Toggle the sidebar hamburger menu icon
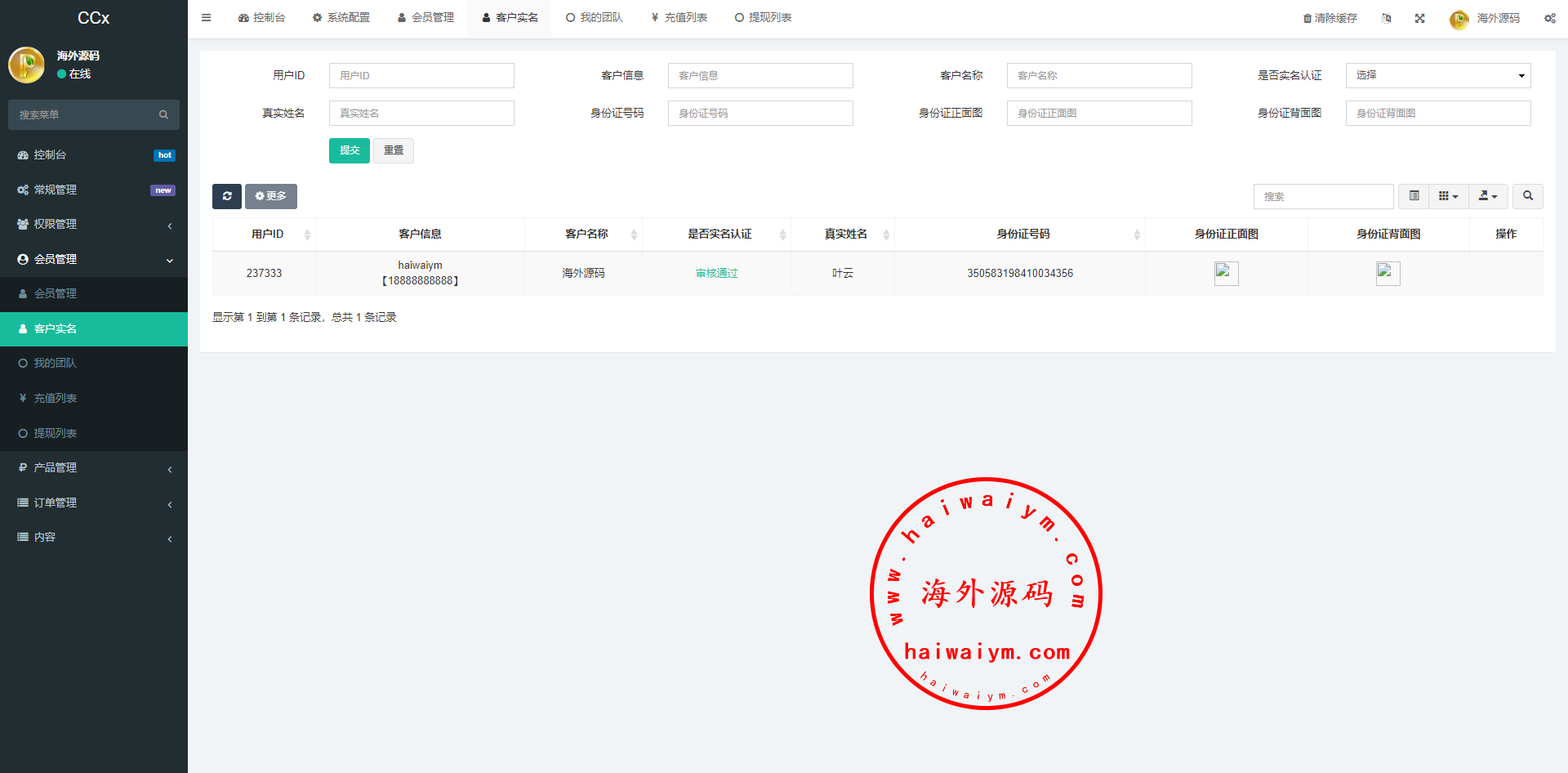The width and height of the screenshot is (1568, 773). coord(206,18)
